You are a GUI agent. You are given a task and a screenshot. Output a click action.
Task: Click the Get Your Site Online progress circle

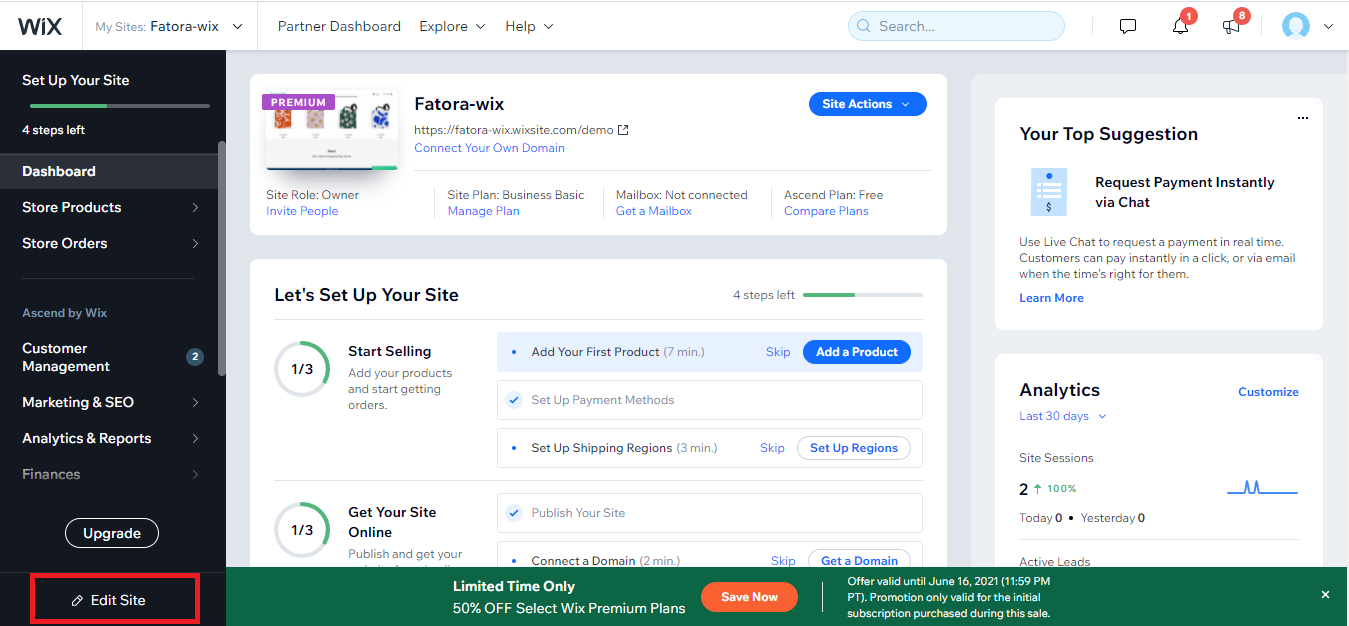pos(302,530)
